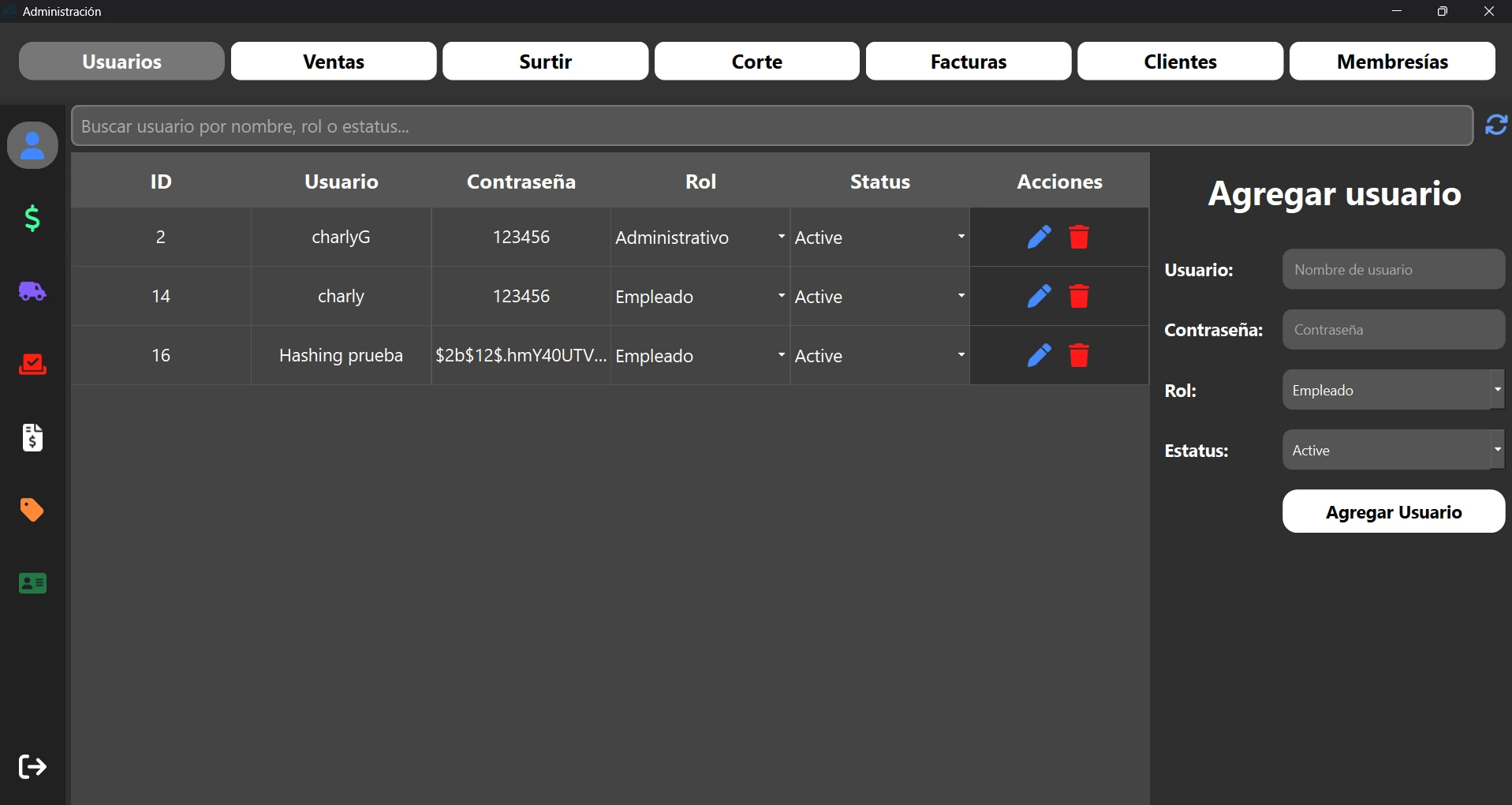The image size is (1512, 805).
Task: Open the red inbox check sidebar icon
Action: [x=32, y=365]
